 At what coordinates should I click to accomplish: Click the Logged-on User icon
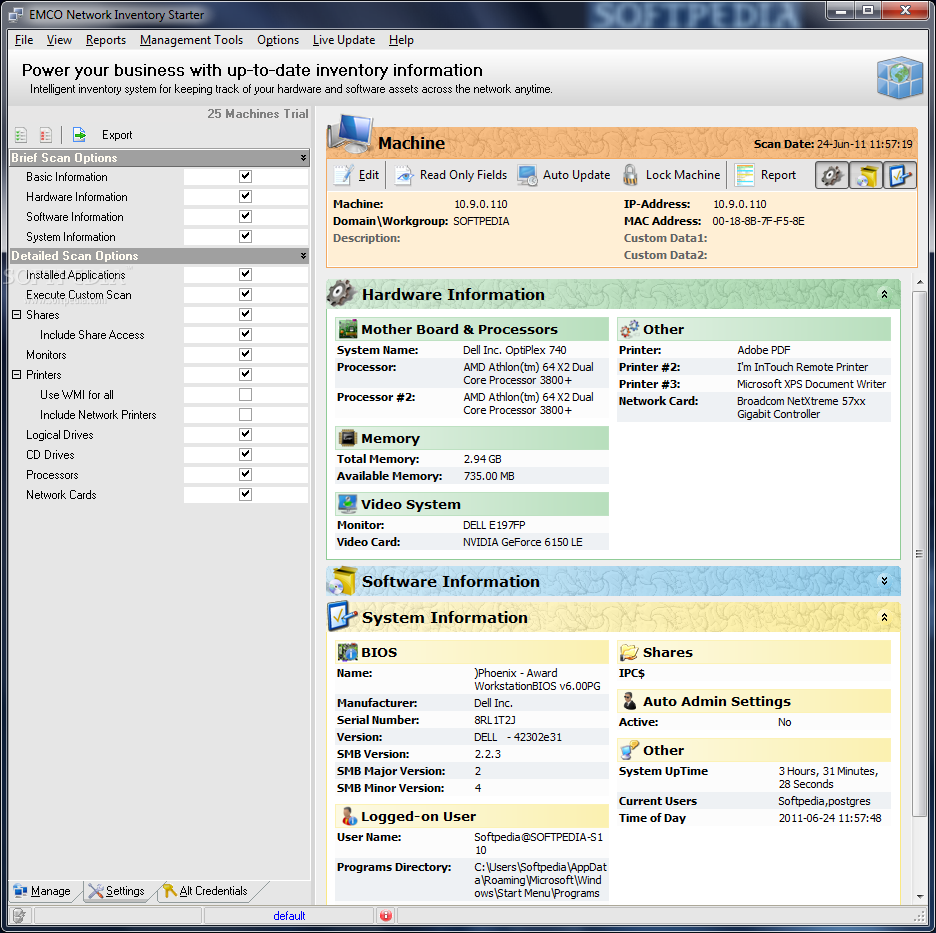coord(349,816)
